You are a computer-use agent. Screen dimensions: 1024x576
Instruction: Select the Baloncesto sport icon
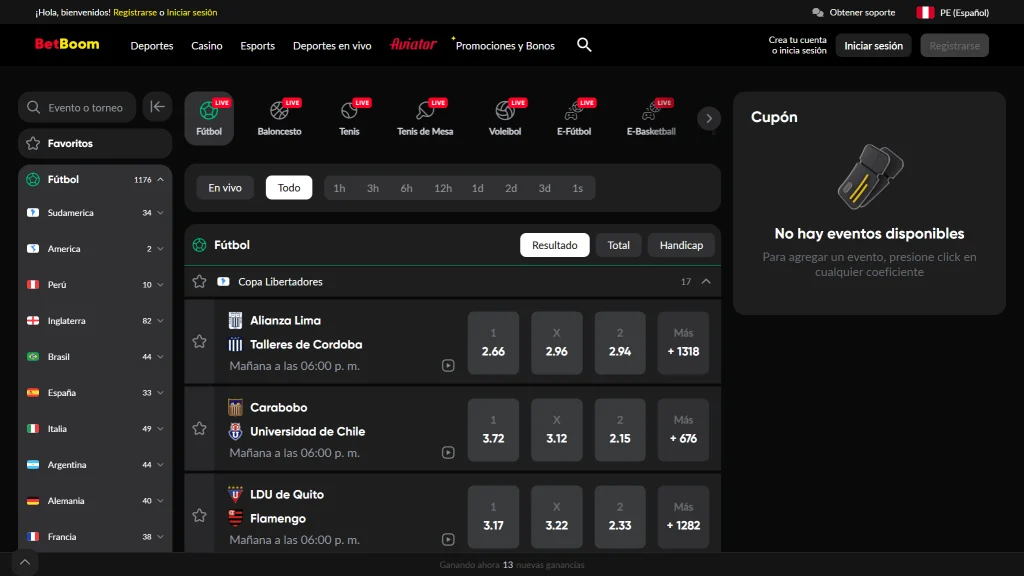click(280, 116)
